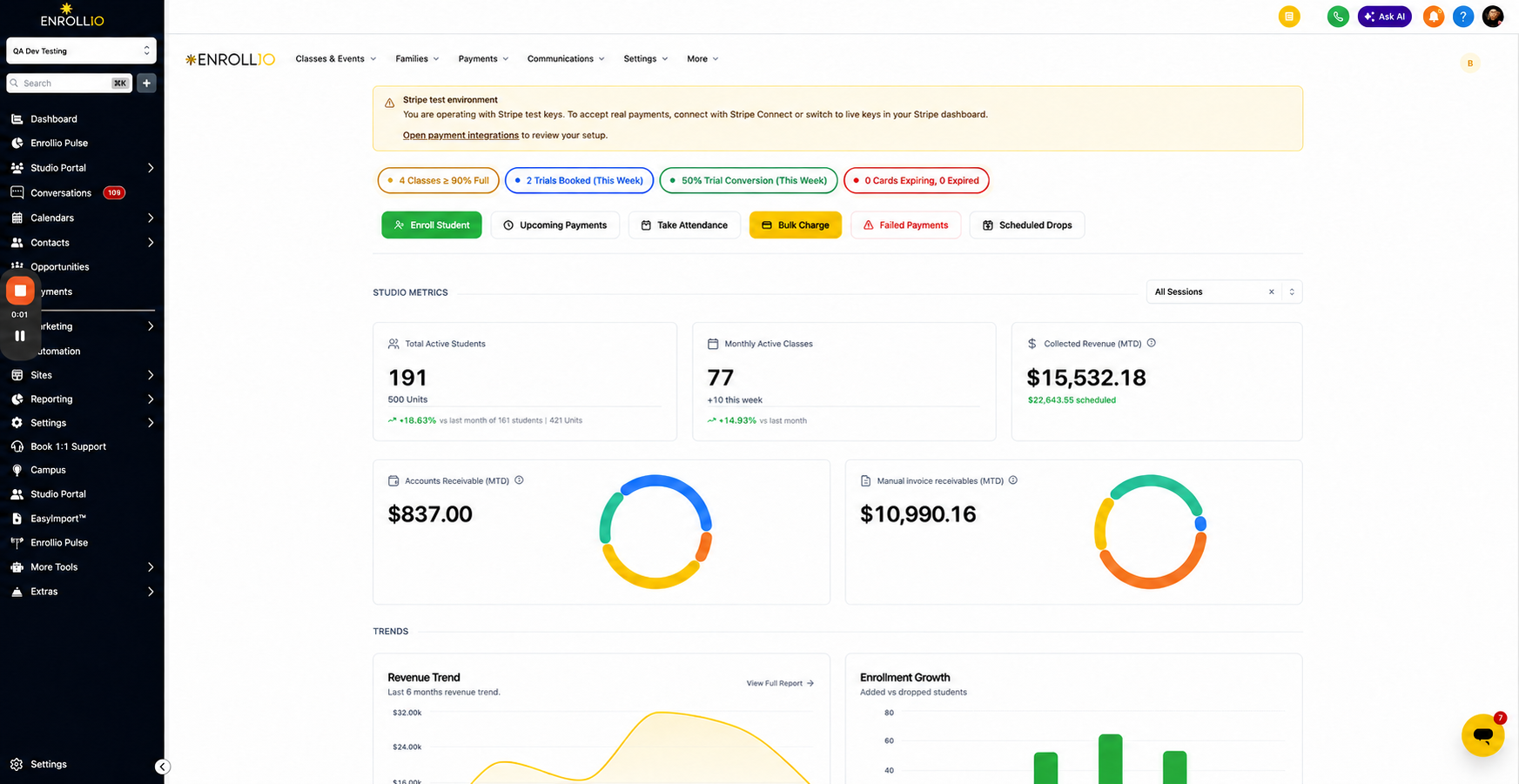
Task: Open the Families menu
Action: point(417,59)
